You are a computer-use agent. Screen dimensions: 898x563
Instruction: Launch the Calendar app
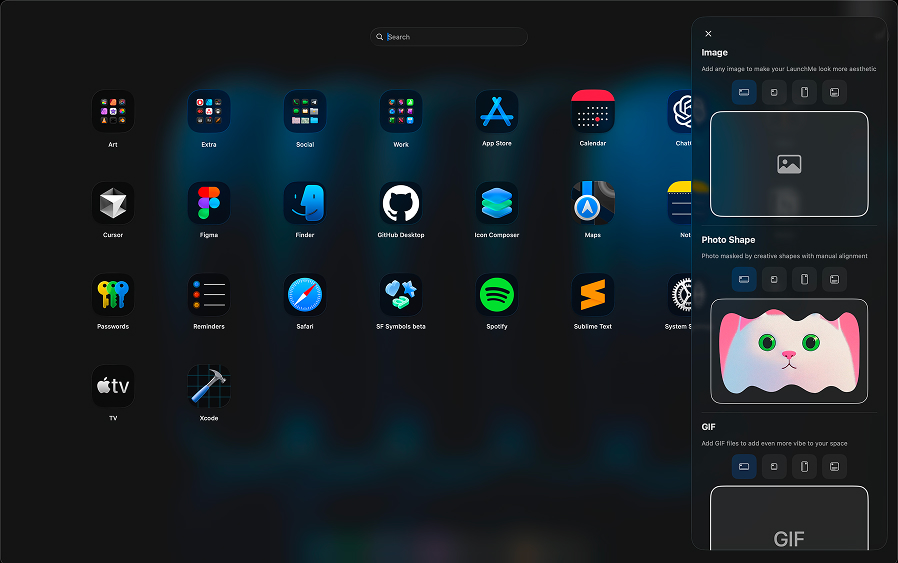click(593, 111)
